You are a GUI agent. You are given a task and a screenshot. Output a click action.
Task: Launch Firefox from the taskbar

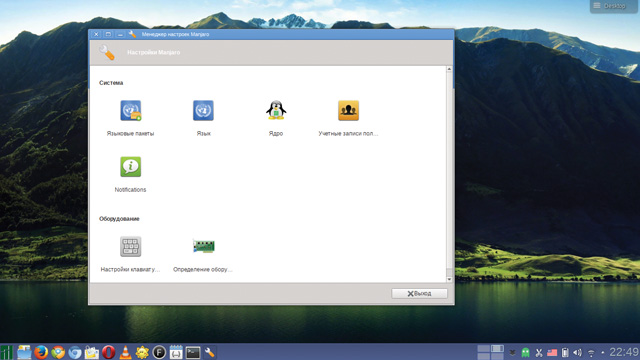(x=41, y=352)
